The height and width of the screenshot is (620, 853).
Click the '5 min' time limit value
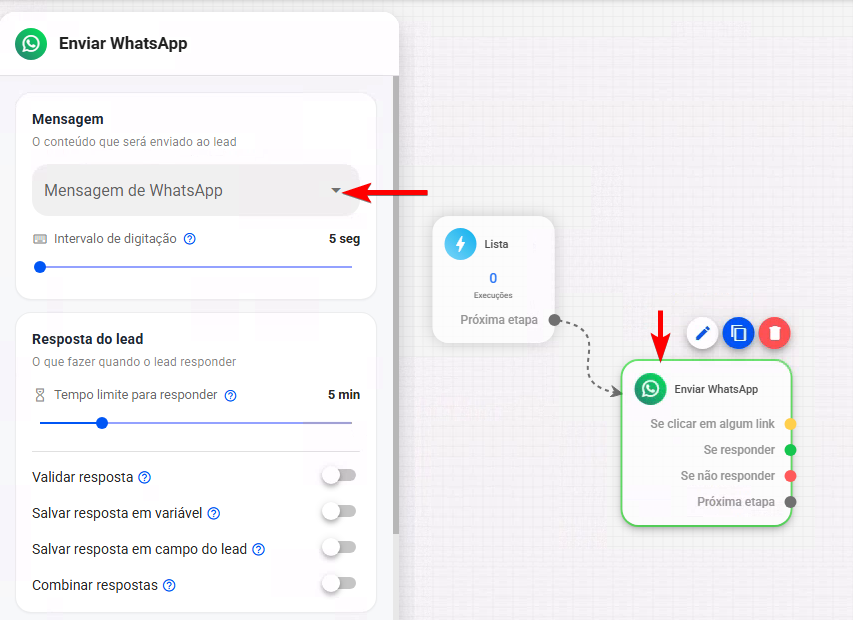[344, 395]
